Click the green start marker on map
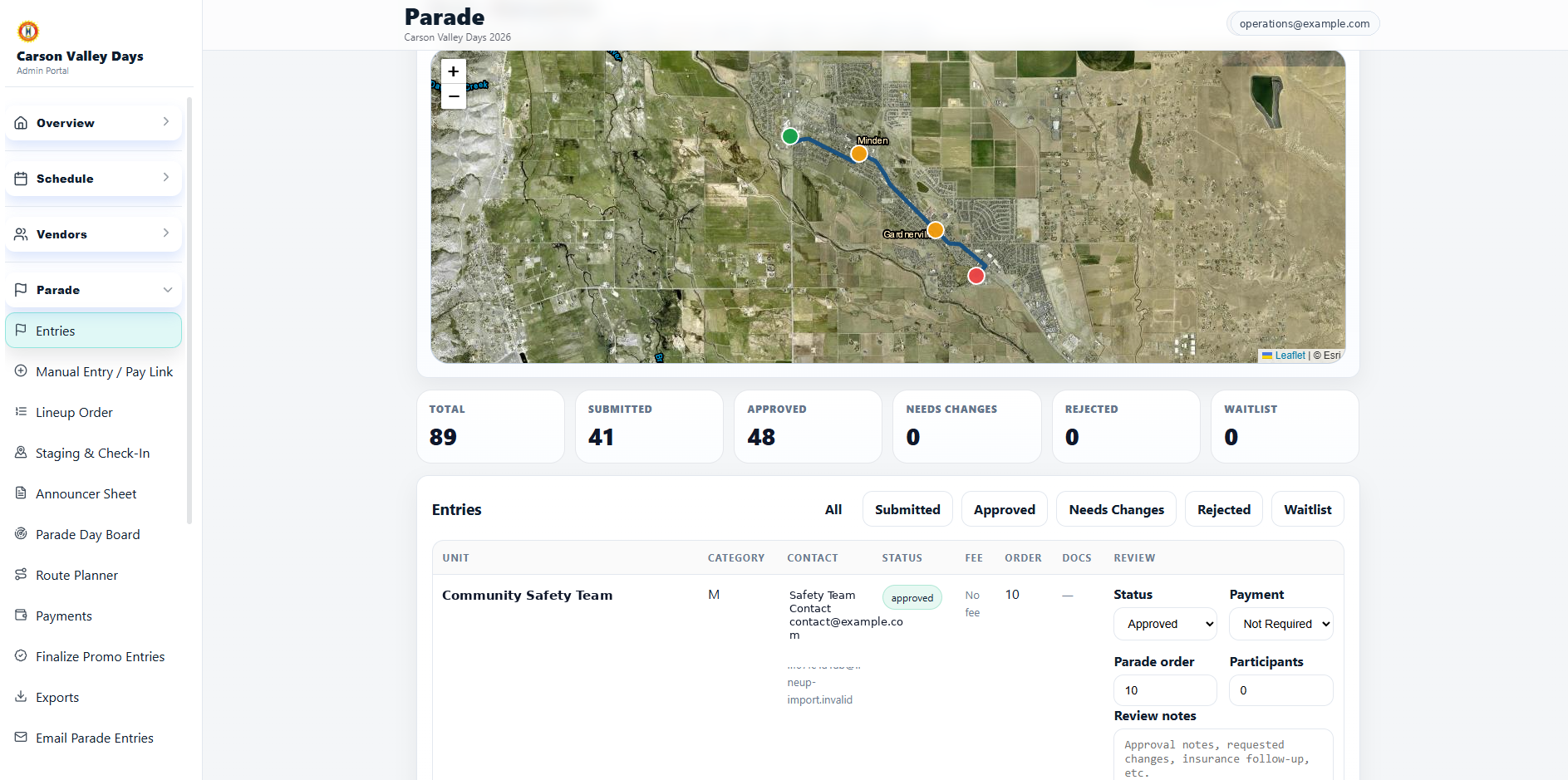The width and height of the screenshot is (1568, 780). click(790, 136)
